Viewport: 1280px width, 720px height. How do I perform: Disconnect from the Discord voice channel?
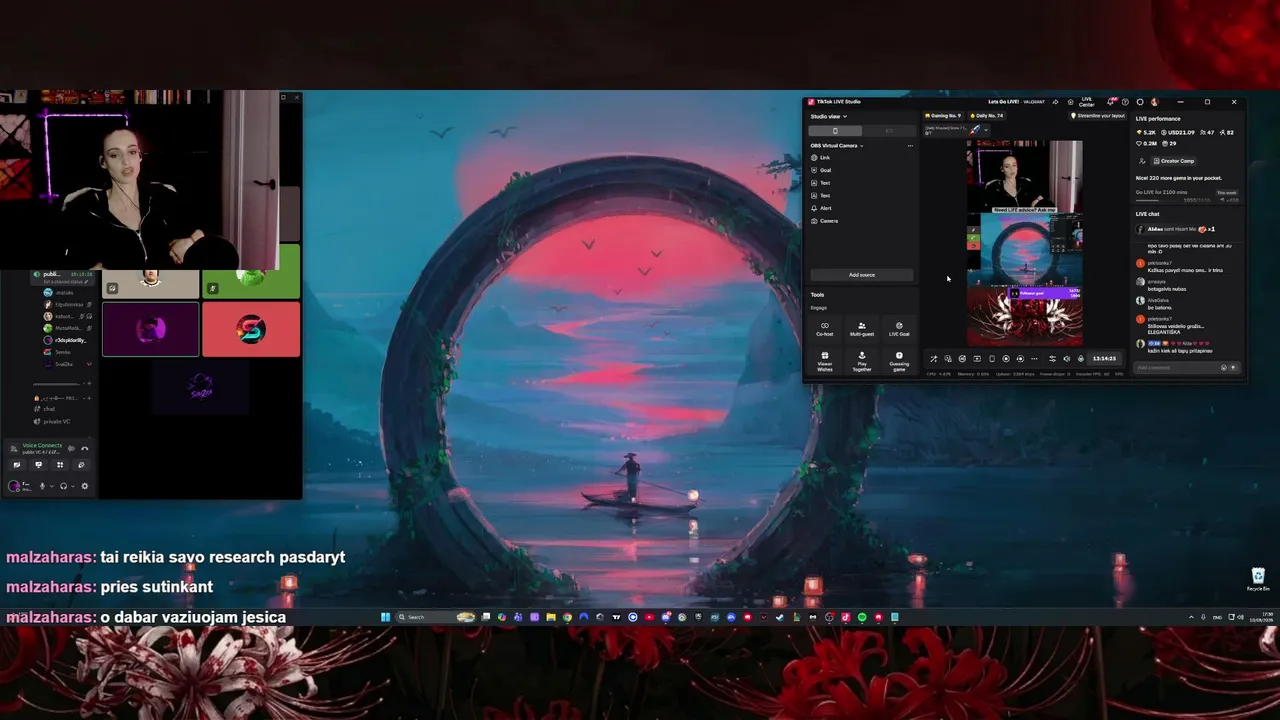[85, 448]
